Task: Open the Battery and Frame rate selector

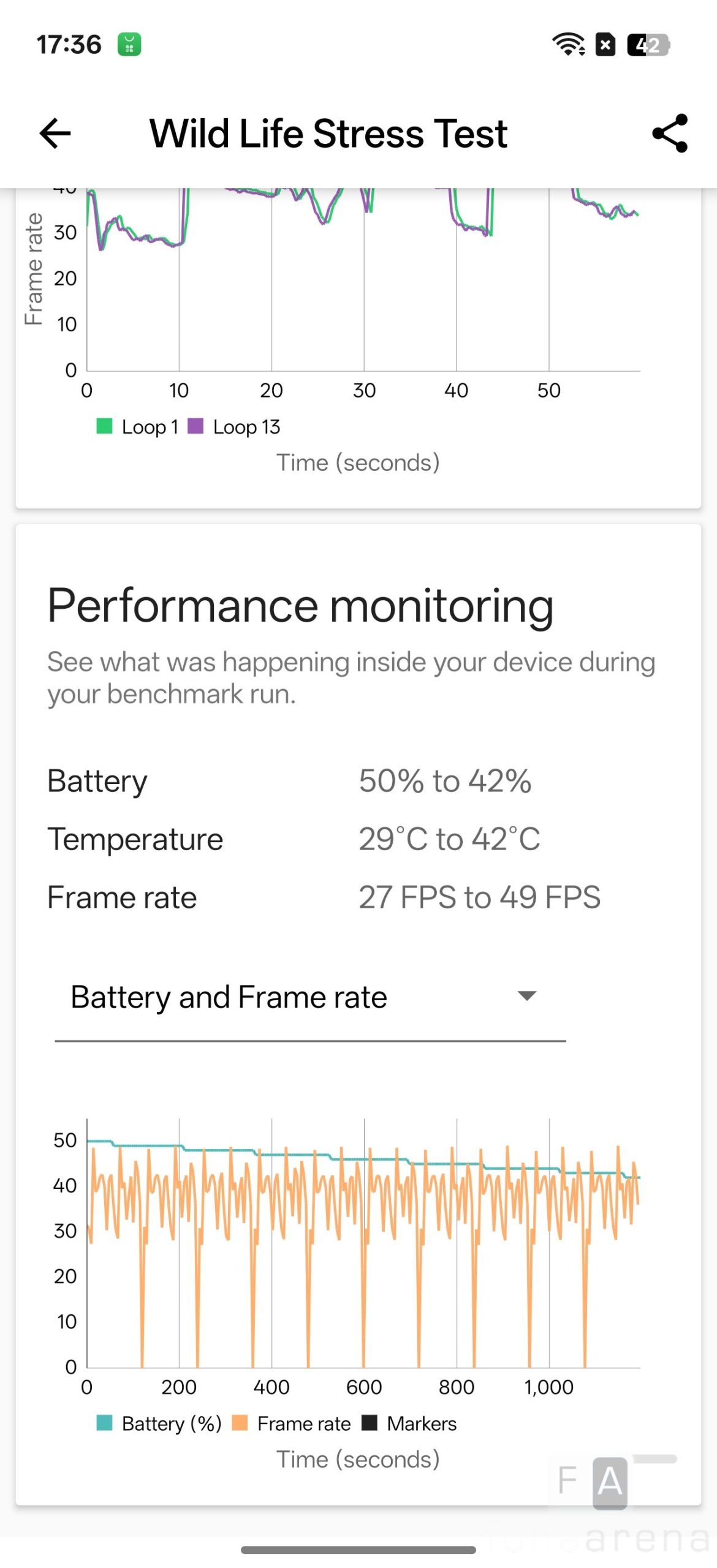Action: click(x=309, y=997)
